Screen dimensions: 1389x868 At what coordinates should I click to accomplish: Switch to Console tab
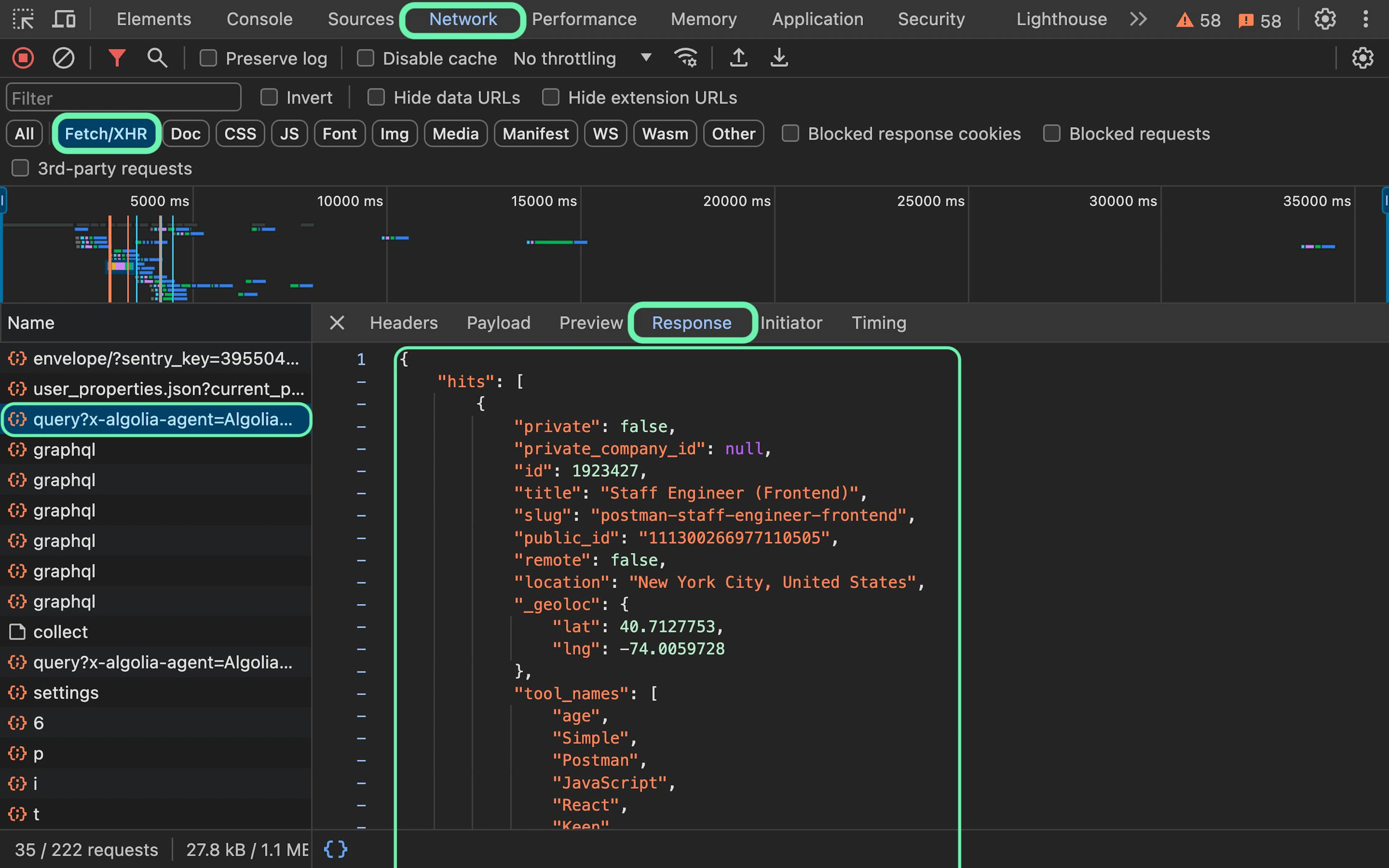coord(259,20)
